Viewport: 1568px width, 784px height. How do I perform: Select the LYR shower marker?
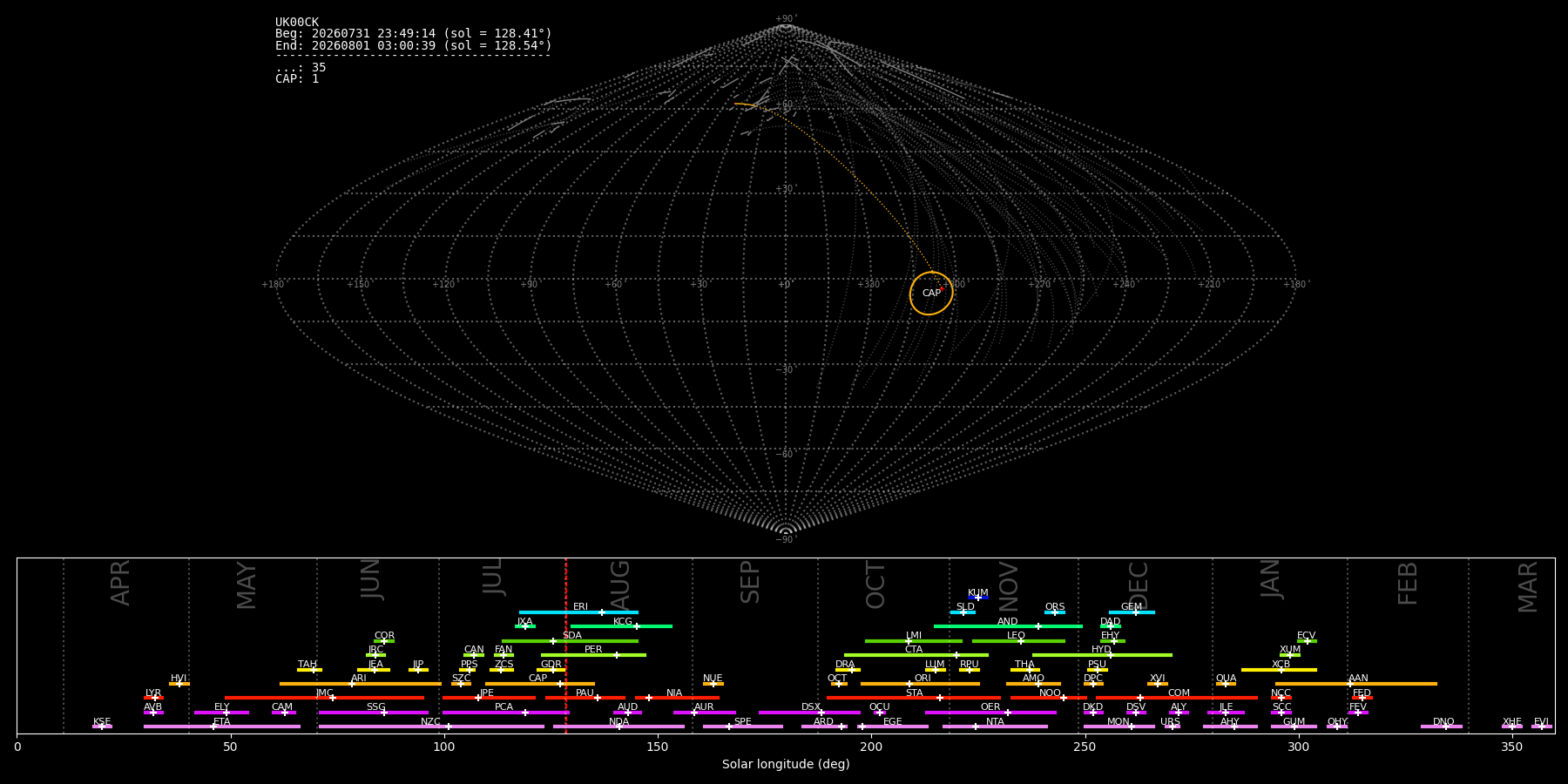155,698
